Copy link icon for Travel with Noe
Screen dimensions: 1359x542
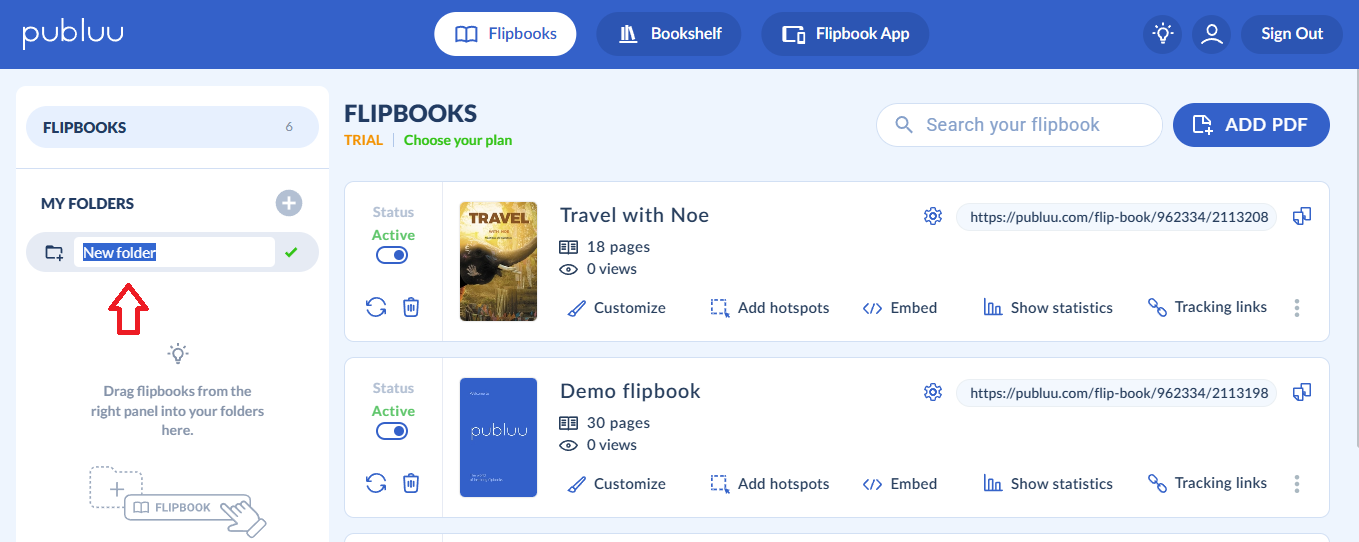click(1302, 216)
